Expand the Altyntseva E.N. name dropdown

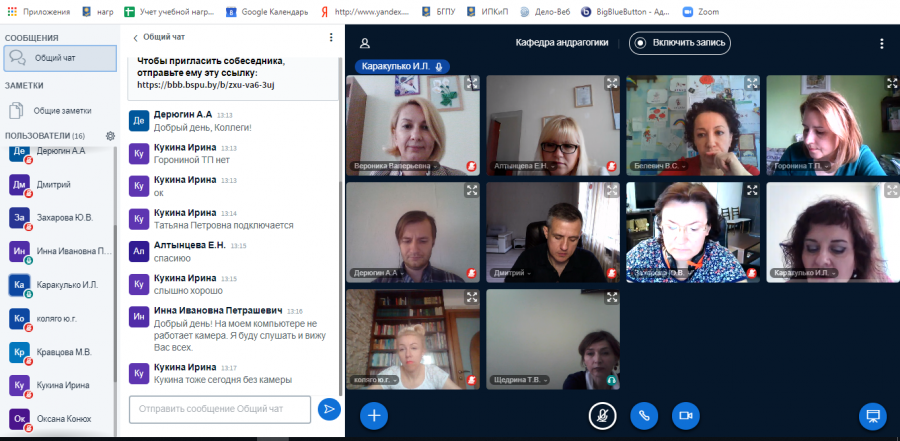(523, 166)
